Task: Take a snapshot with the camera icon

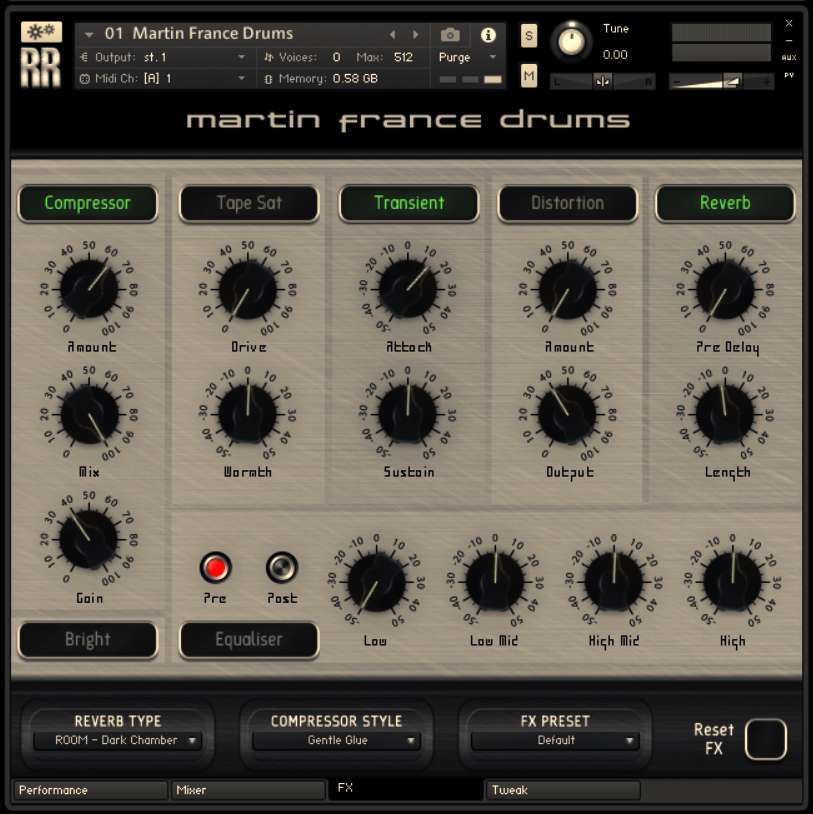Action: pyautogui.click(x=450, y=35)
